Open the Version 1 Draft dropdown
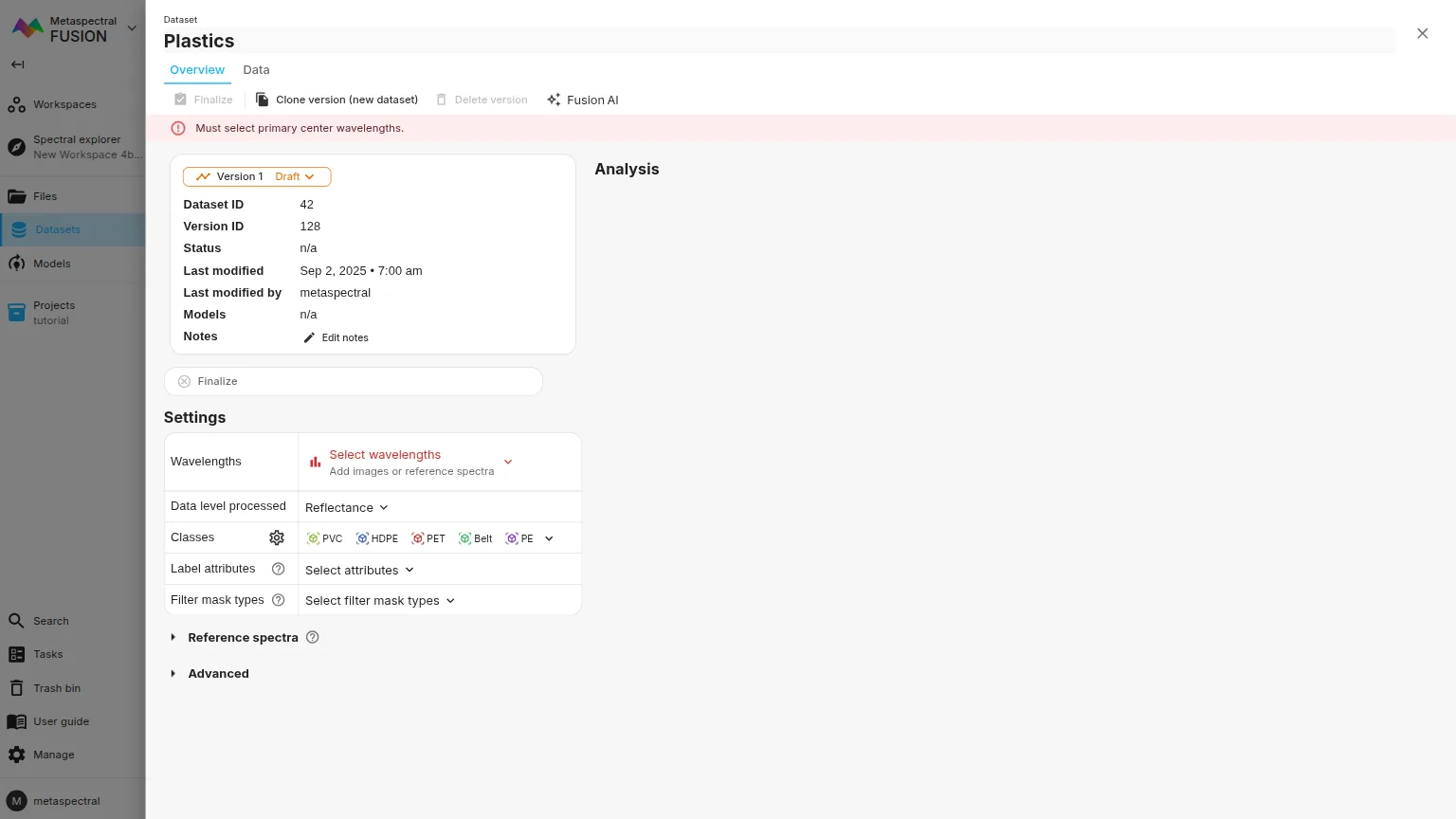 257,176
